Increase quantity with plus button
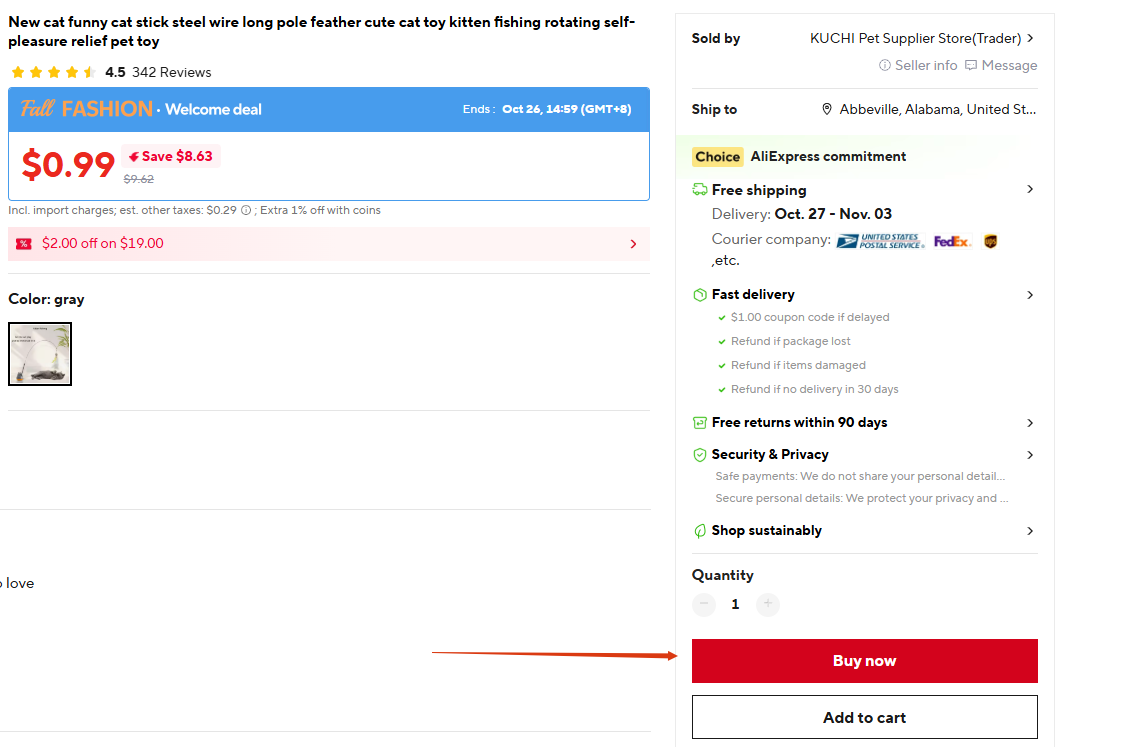 click(767, 604)
